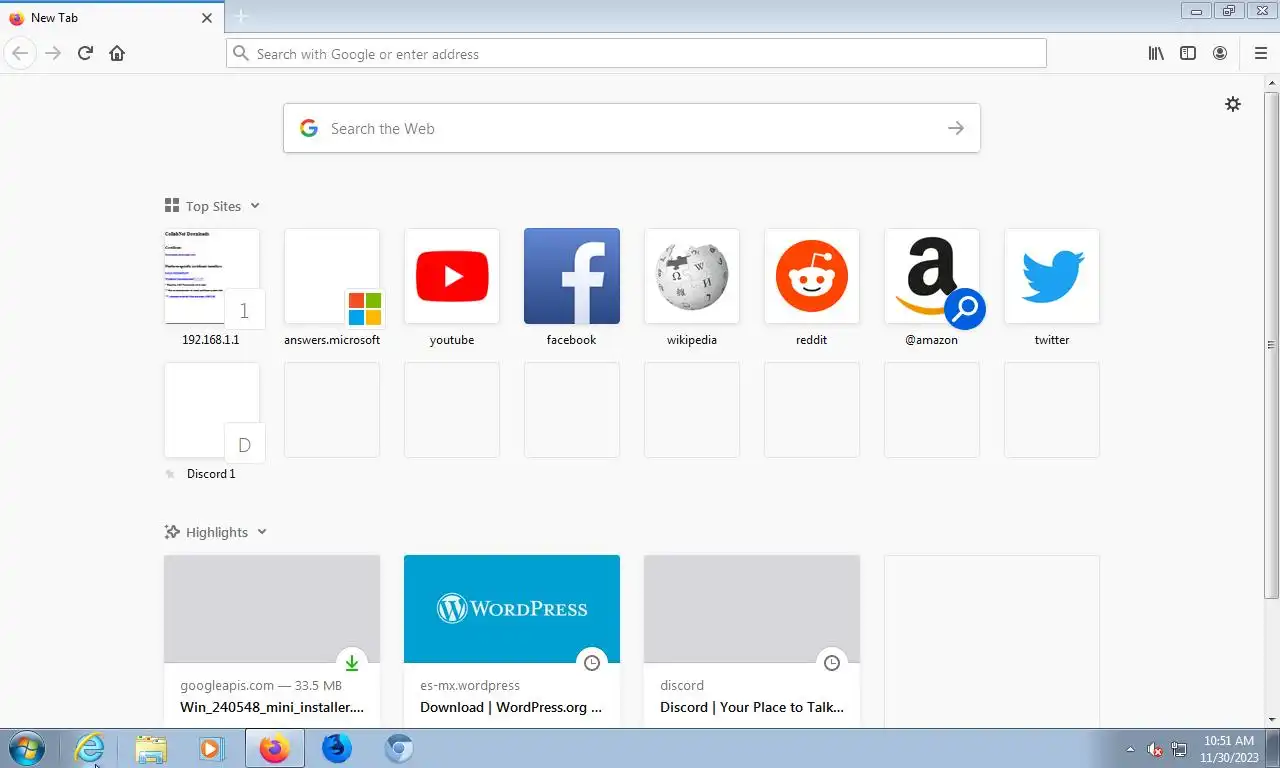Viewport: 1280px width, 768px height.
Task: Show sidebars using the sidebar icon
Action: point(1188,53)
